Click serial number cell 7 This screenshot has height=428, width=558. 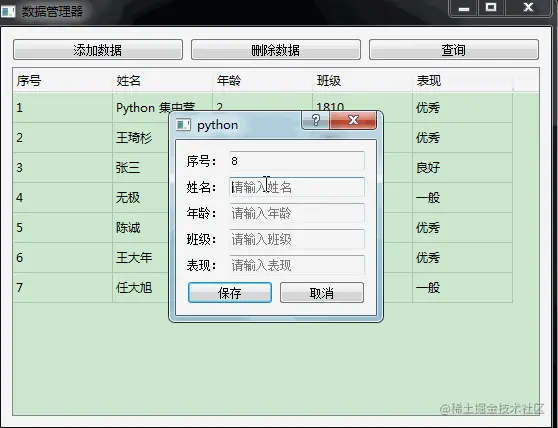[63, 287]
